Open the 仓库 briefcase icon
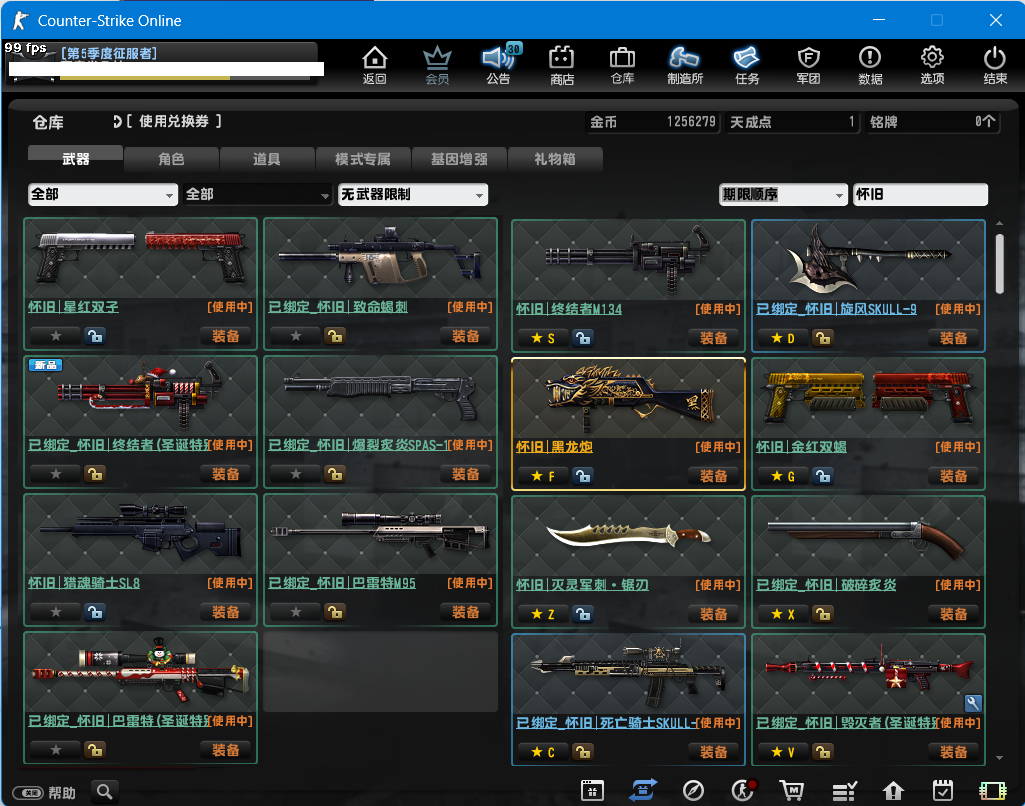The height and width of the screenshot is (806, 1025). [x=622, y=65]
